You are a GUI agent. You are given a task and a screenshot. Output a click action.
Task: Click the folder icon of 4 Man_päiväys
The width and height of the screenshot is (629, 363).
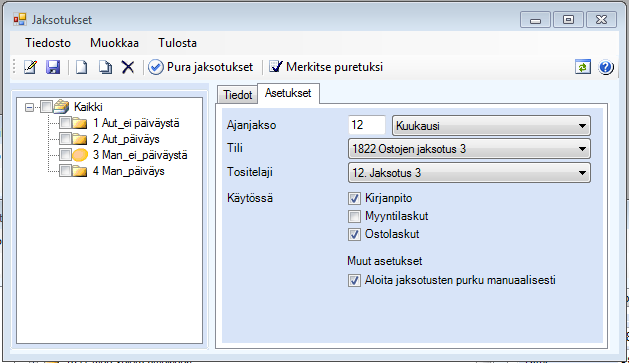pos(80,171)
